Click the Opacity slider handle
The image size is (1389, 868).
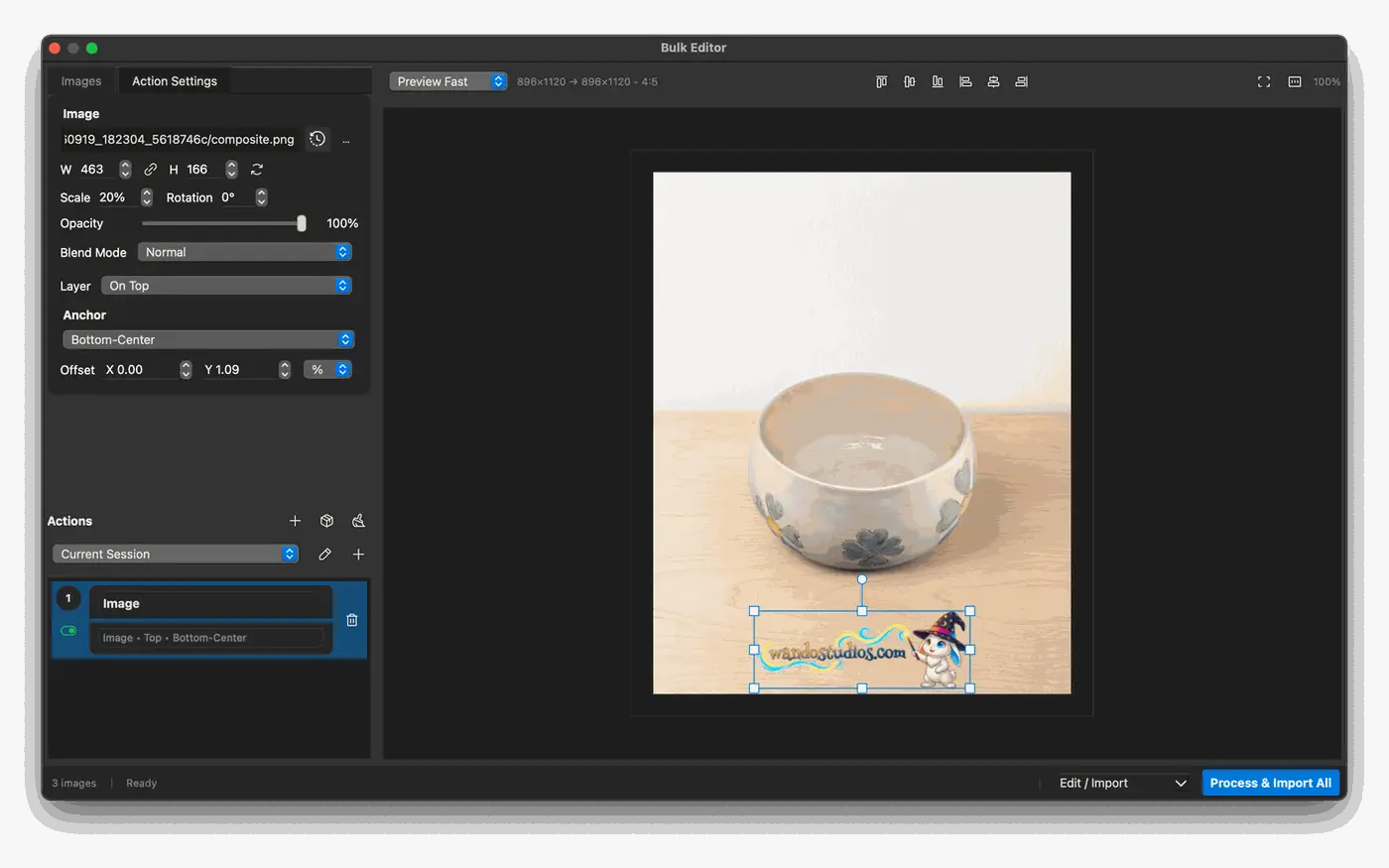(302, 223)
